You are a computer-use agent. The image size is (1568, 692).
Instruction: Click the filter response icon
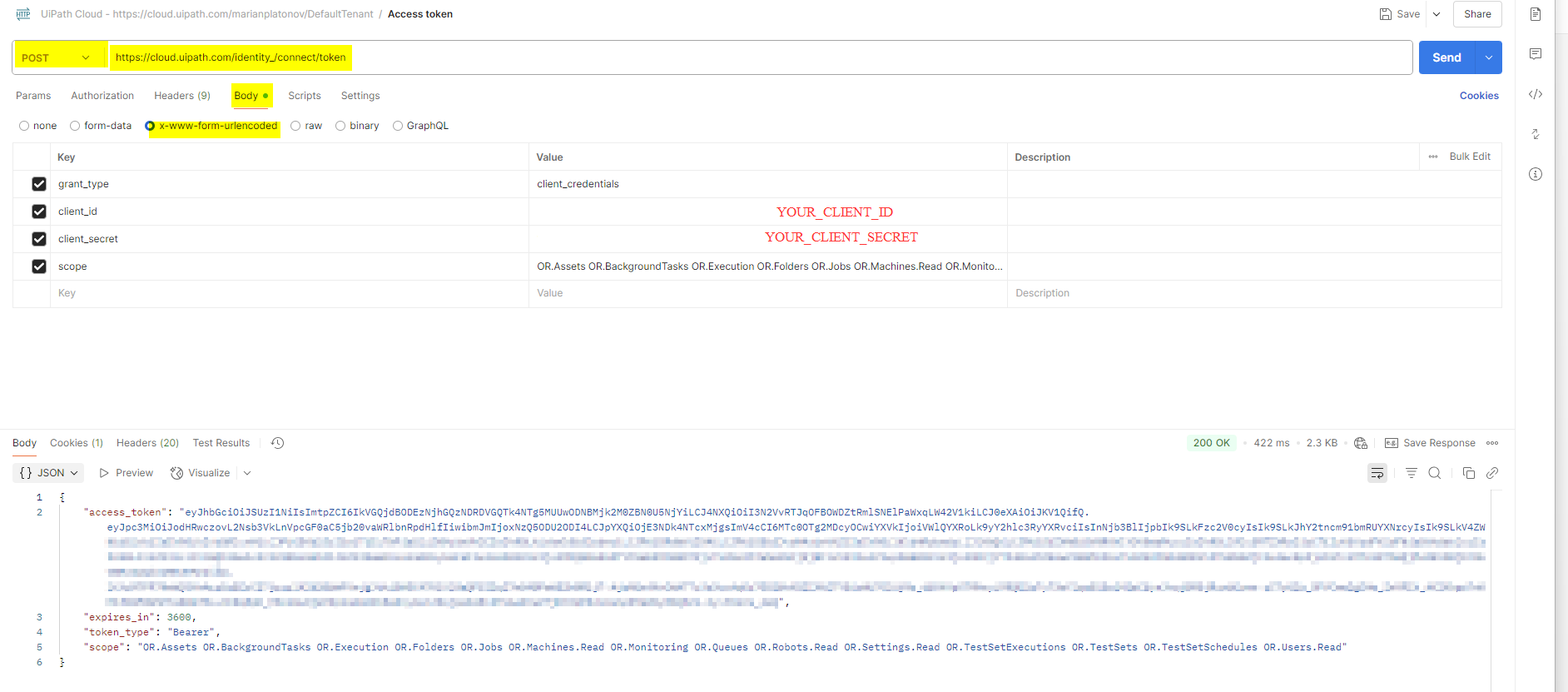point(1412,473)
